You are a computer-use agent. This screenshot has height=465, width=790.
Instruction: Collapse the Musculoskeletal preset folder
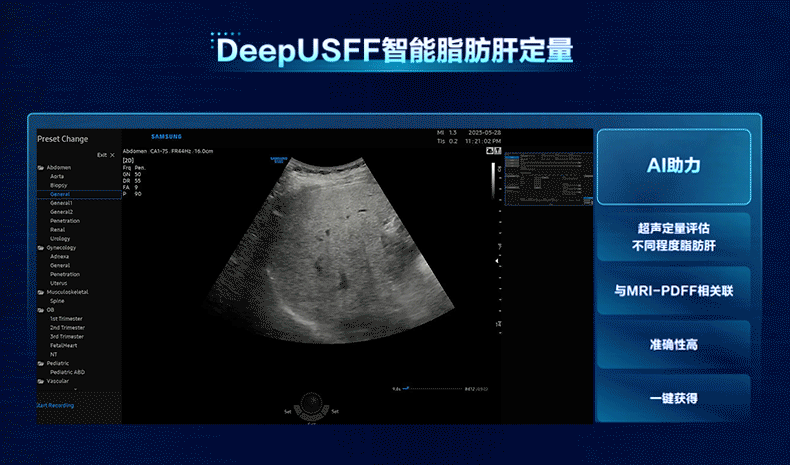coord(41,292)
